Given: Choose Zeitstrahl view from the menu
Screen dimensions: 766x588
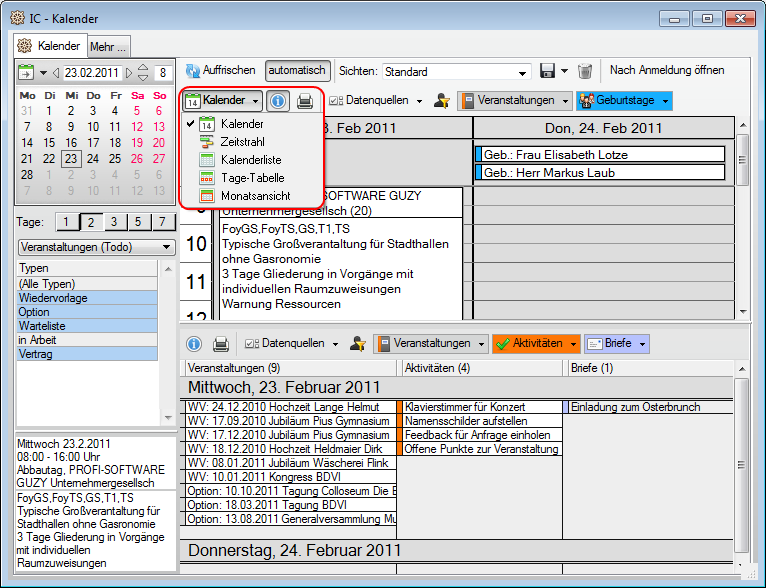Looking at the screenshot, I should coord(243,142).
